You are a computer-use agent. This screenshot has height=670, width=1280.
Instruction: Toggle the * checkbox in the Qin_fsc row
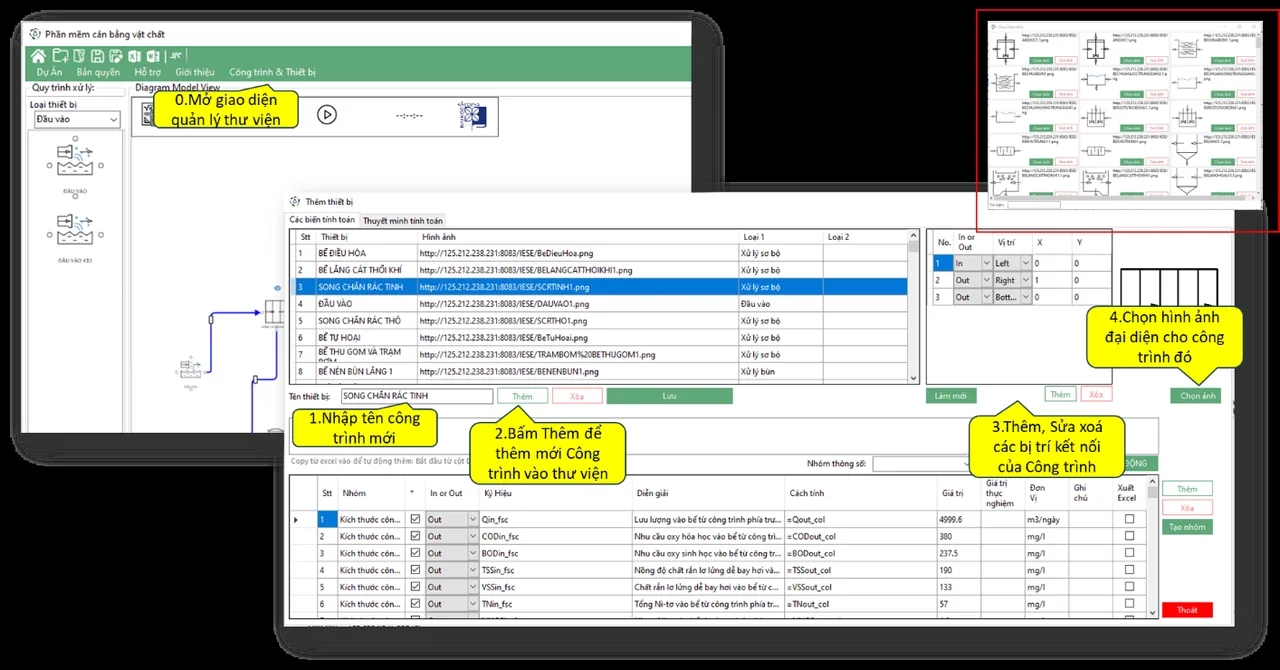(415, 520)
